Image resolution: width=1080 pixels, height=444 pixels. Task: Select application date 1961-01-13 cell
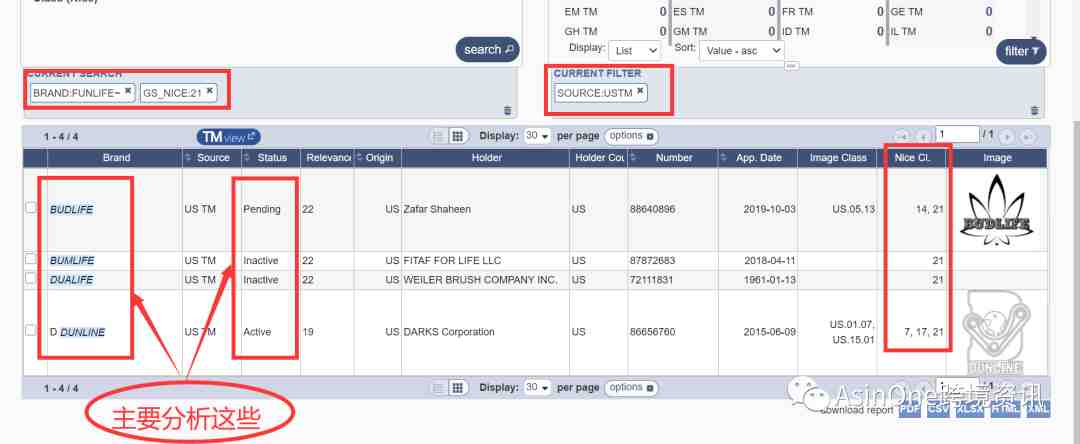pyautogui.click(x=758, y=280)
